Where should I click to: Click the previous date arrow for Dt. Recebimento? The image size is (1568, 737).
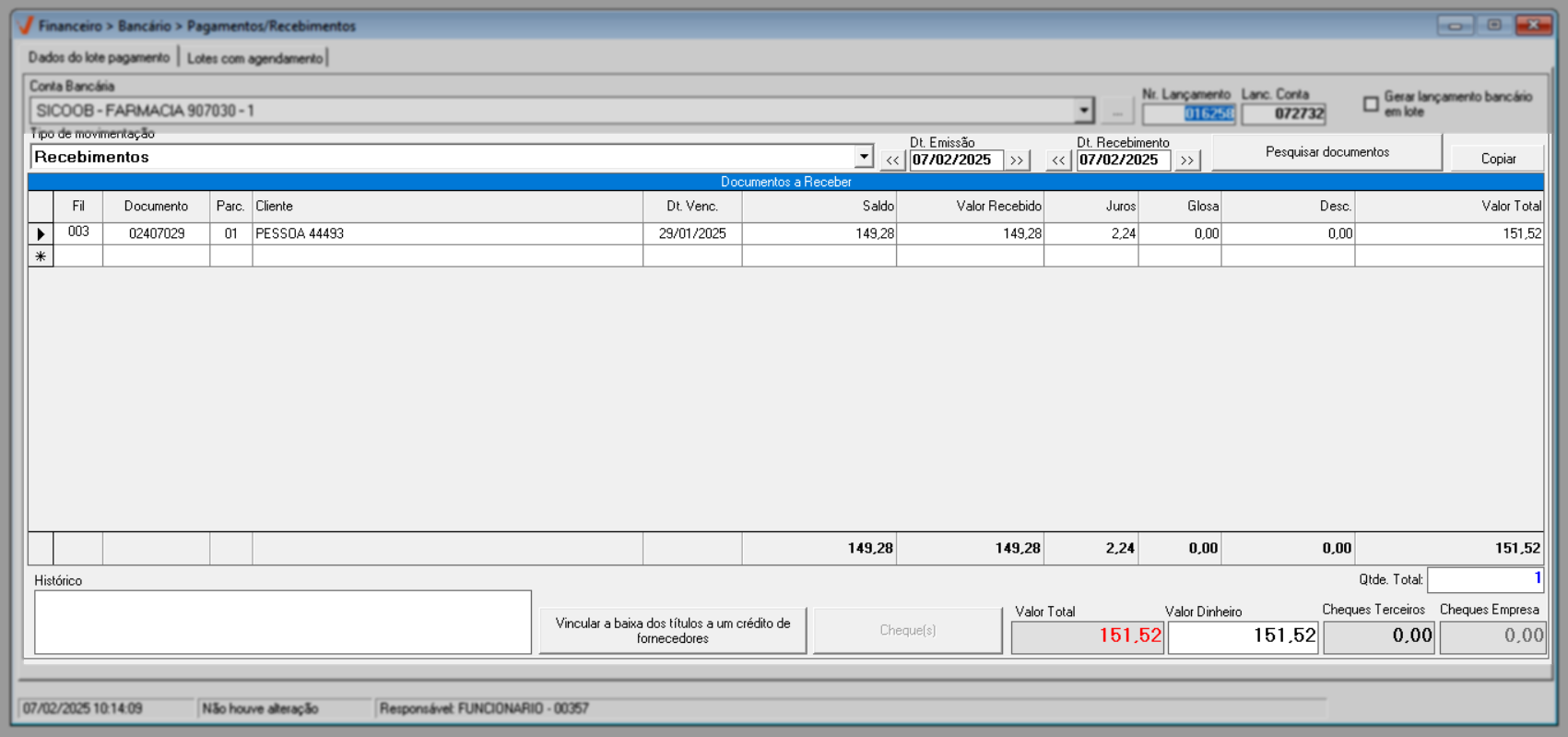pyautogui.click(x=1058, y=160)
